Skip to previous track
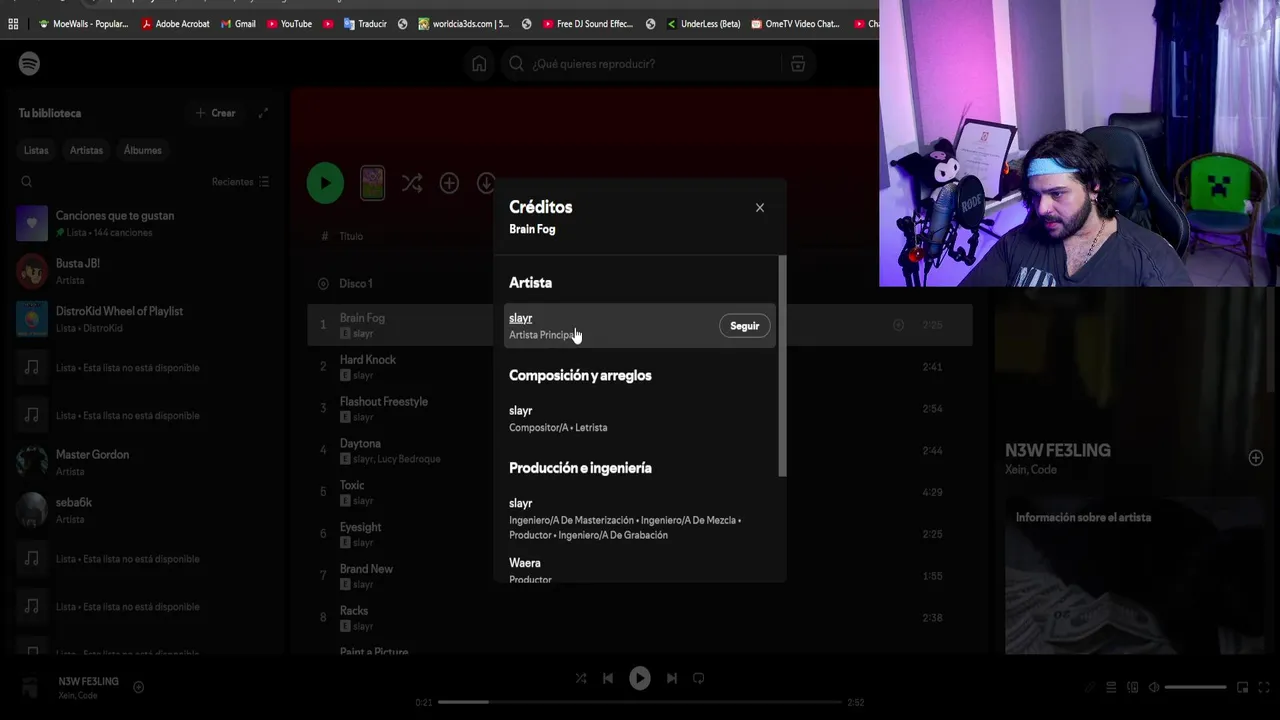1280x720 pixels. [x=608, y=678]
